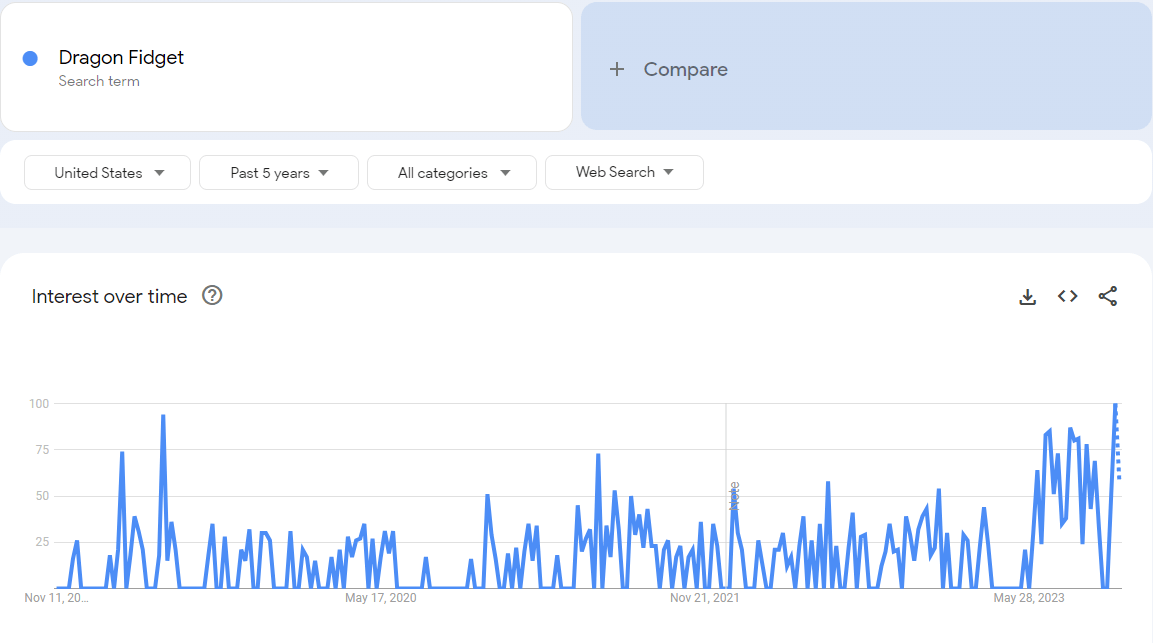Select the 100 peak at chart's right end
The image size is (1153, 643).
(x=1115, y=404)
